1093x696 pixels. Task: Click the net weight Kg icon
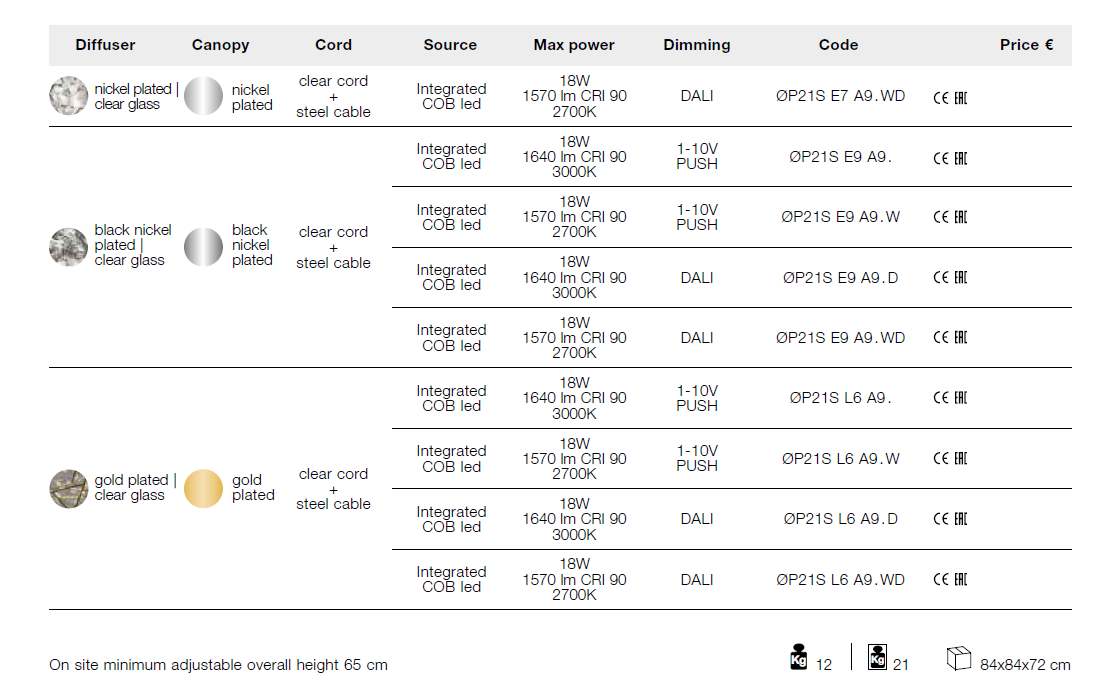click(799, 657)
